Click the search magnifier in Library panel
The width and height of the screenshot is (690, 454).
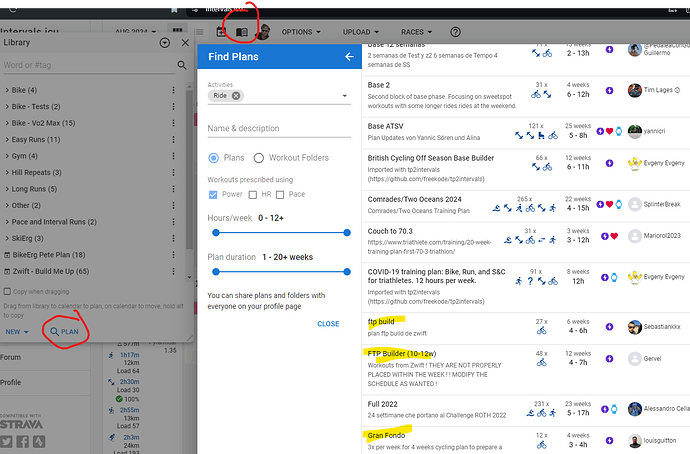click(182, 65)
